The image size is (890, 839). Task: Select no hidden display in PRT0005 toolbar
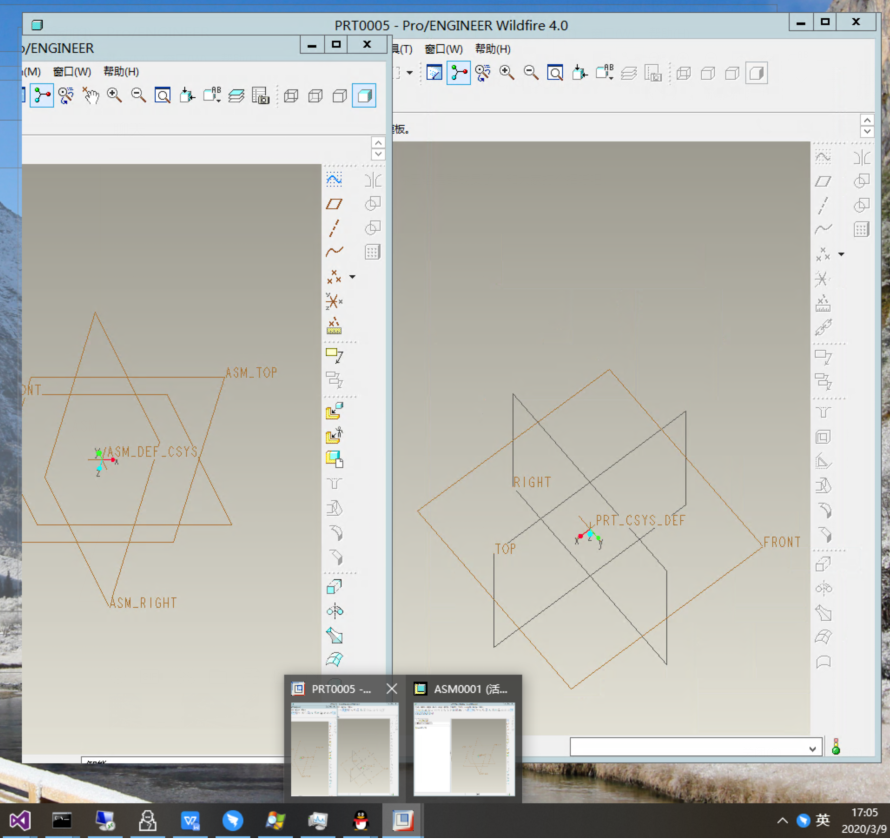click(732, 73)
